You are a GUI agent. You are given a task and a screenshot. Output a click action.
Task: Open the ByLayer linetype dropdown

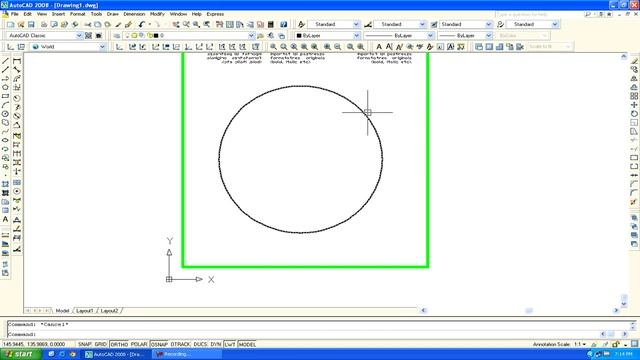pyautogui.click(x=430, y=36)
